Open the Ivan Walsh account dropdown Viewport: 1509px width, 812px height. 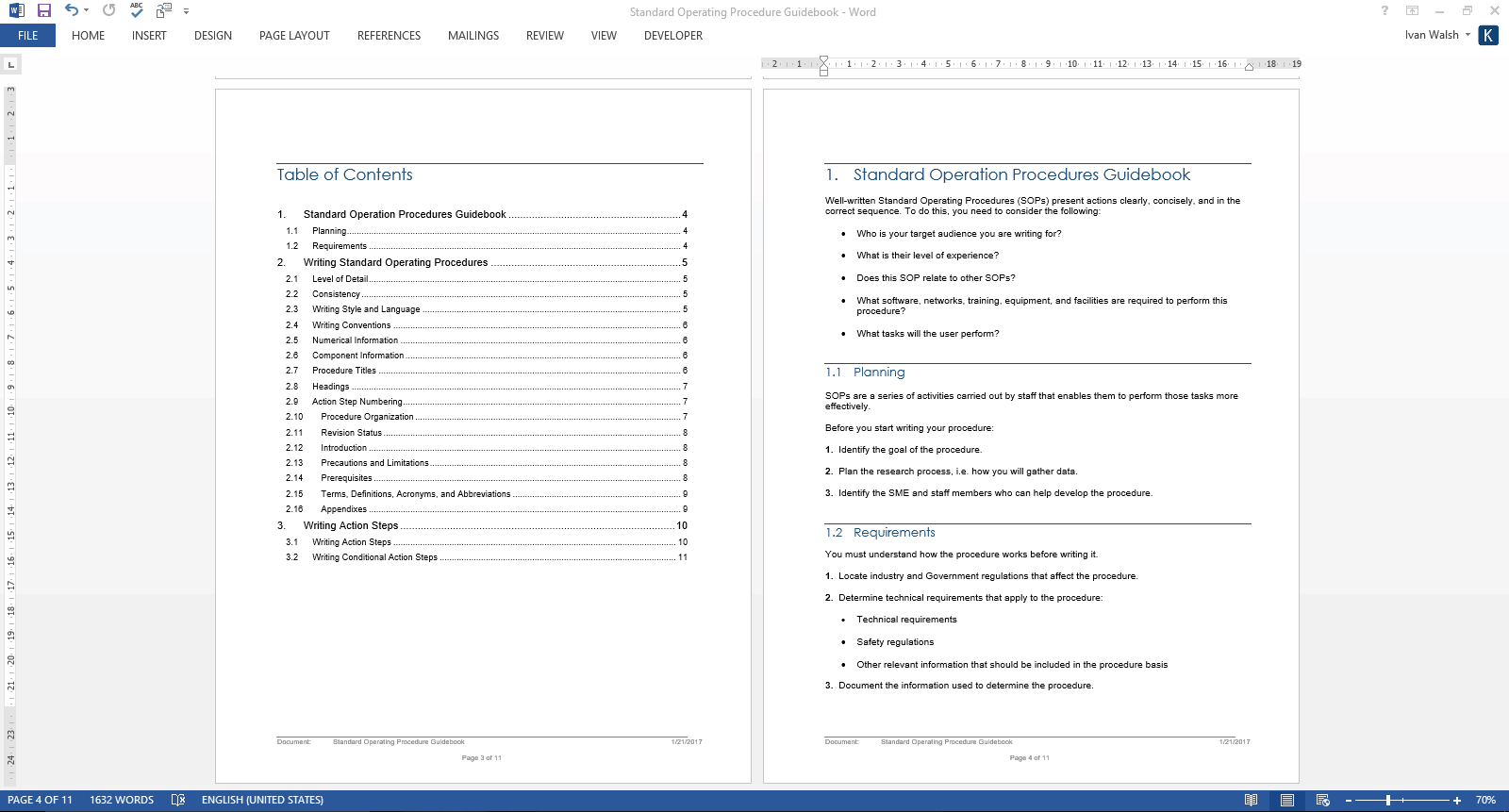click(x=1437, y=35)
